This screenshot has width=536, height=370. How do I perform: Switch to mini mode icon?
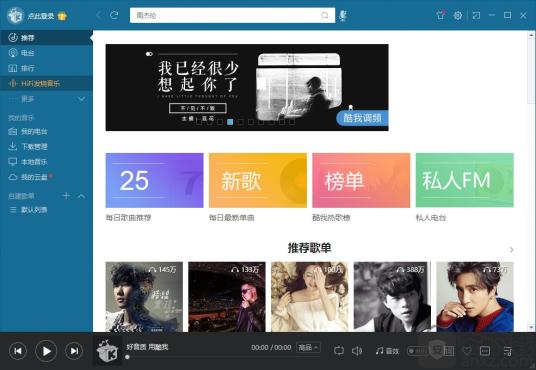[476, 15]
